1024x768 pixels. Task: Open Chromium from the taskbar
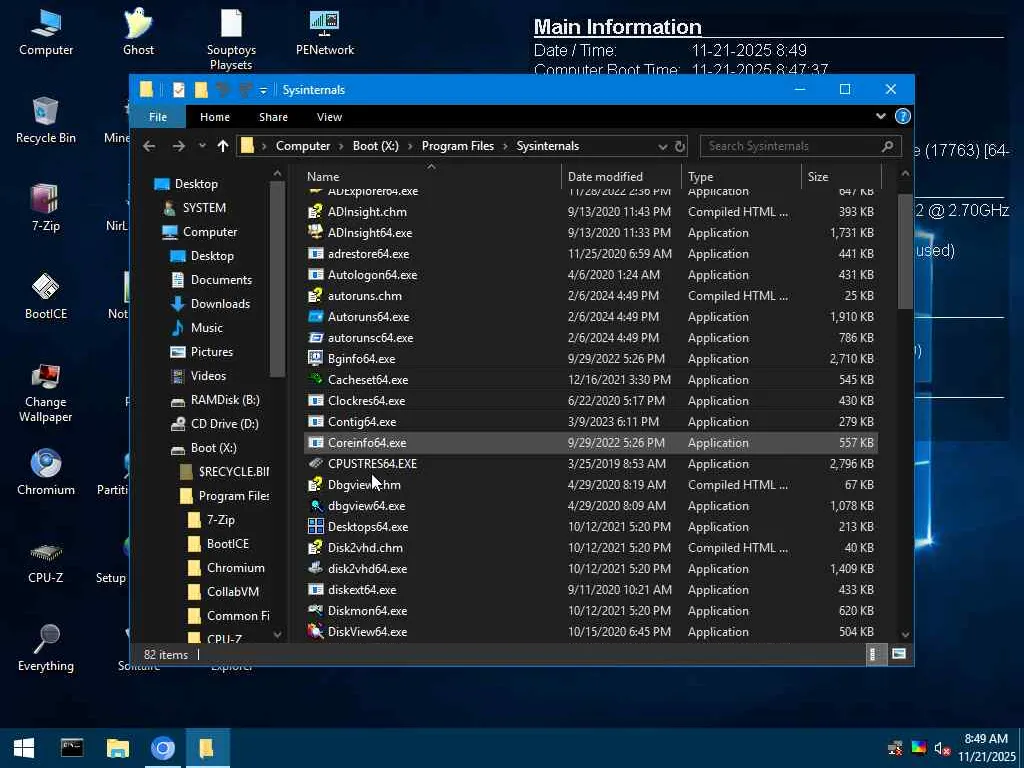[163, 748]
